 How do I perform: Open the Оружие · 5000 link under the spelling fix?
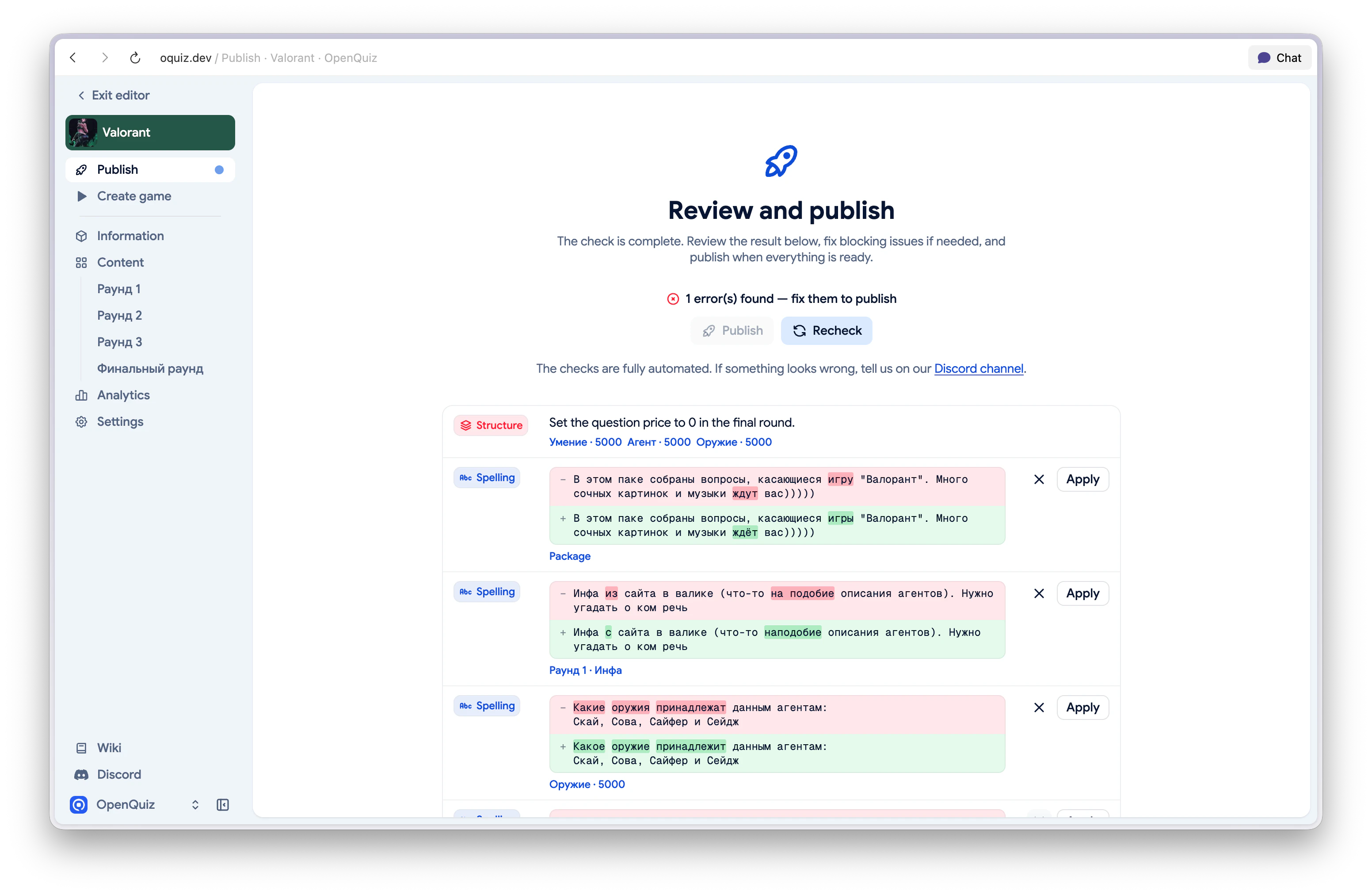(587, 785)
